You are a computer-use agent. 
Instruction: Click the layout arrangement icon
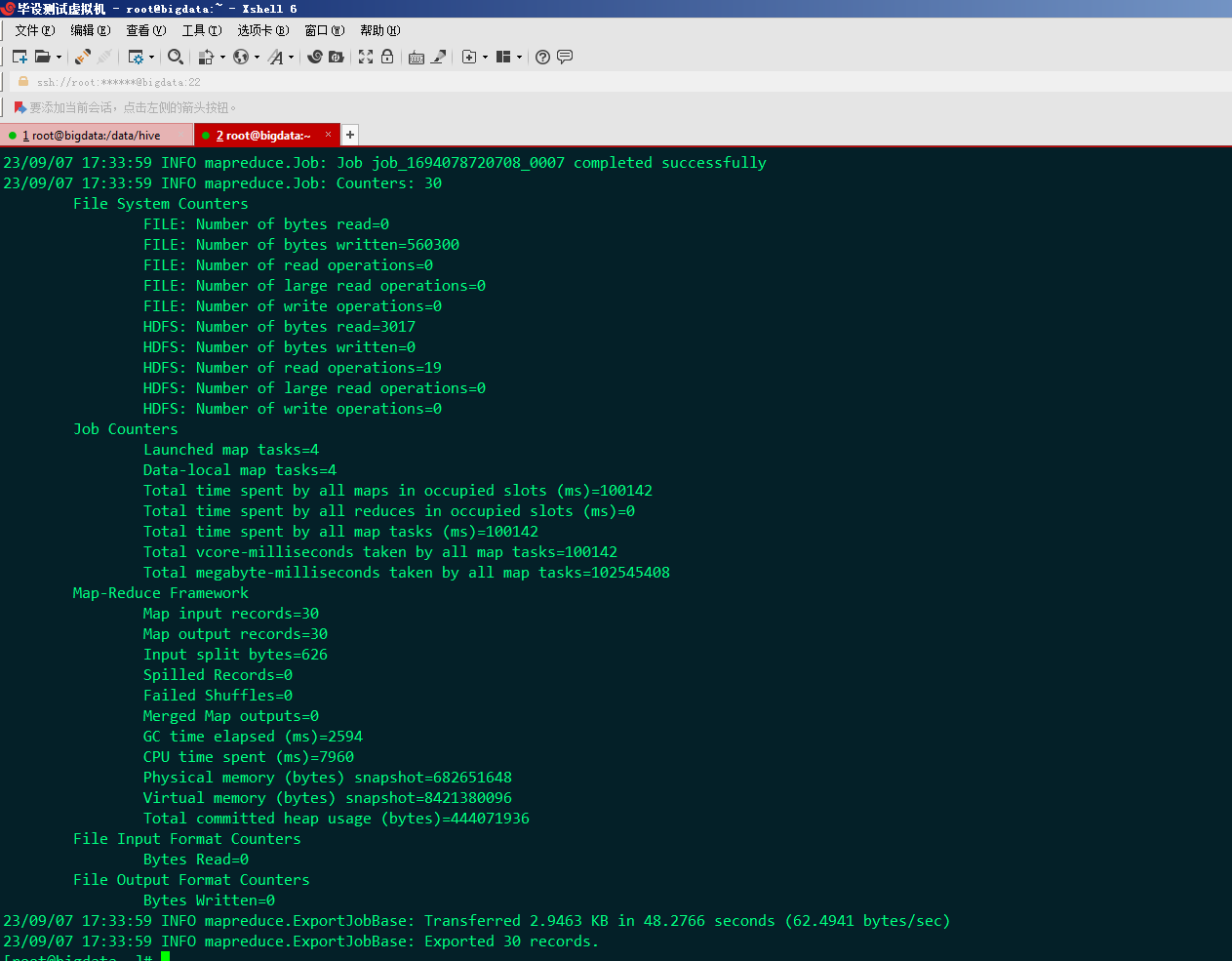coord(503,57)
